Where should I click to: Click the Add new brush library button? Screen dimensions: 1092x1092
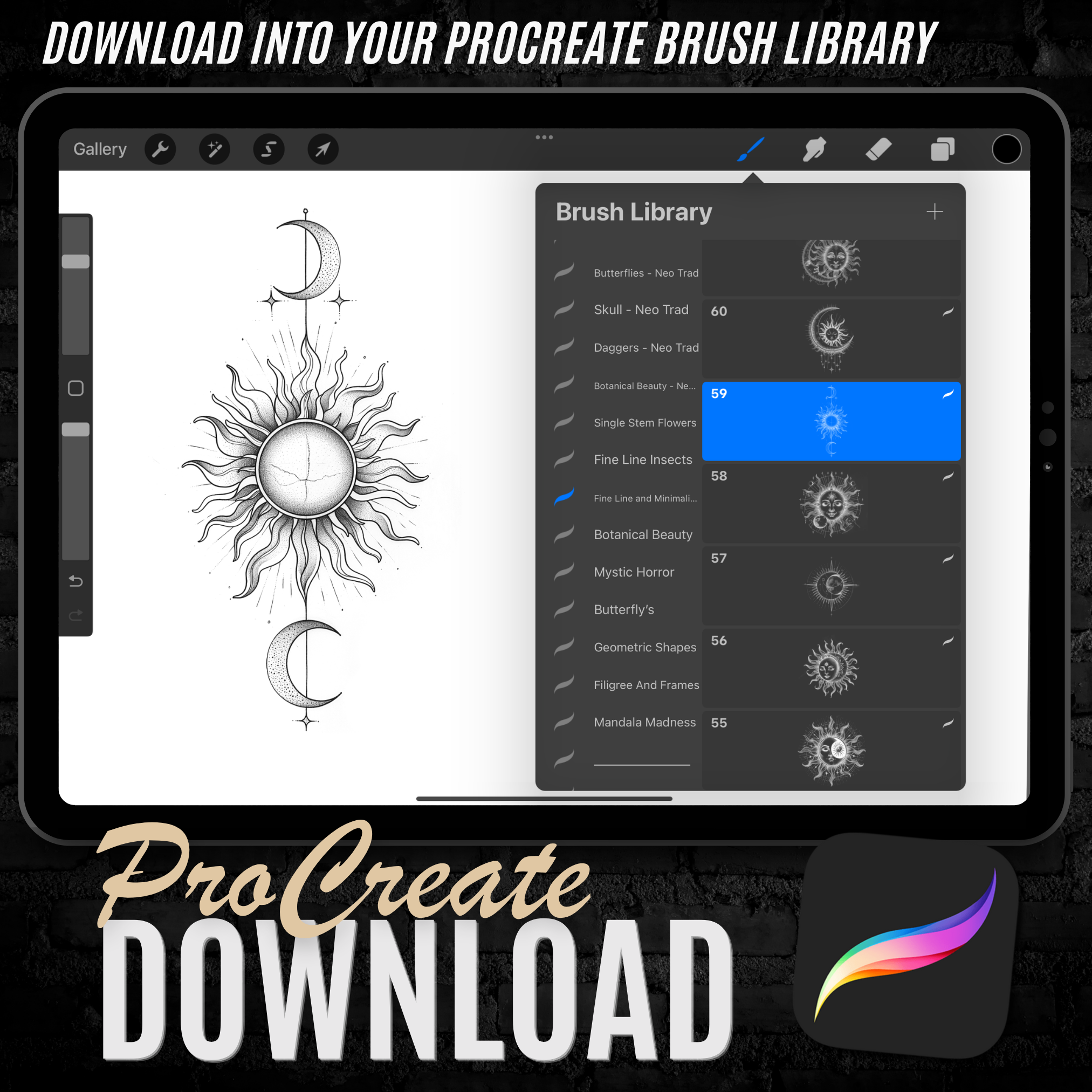click(937, 211)
